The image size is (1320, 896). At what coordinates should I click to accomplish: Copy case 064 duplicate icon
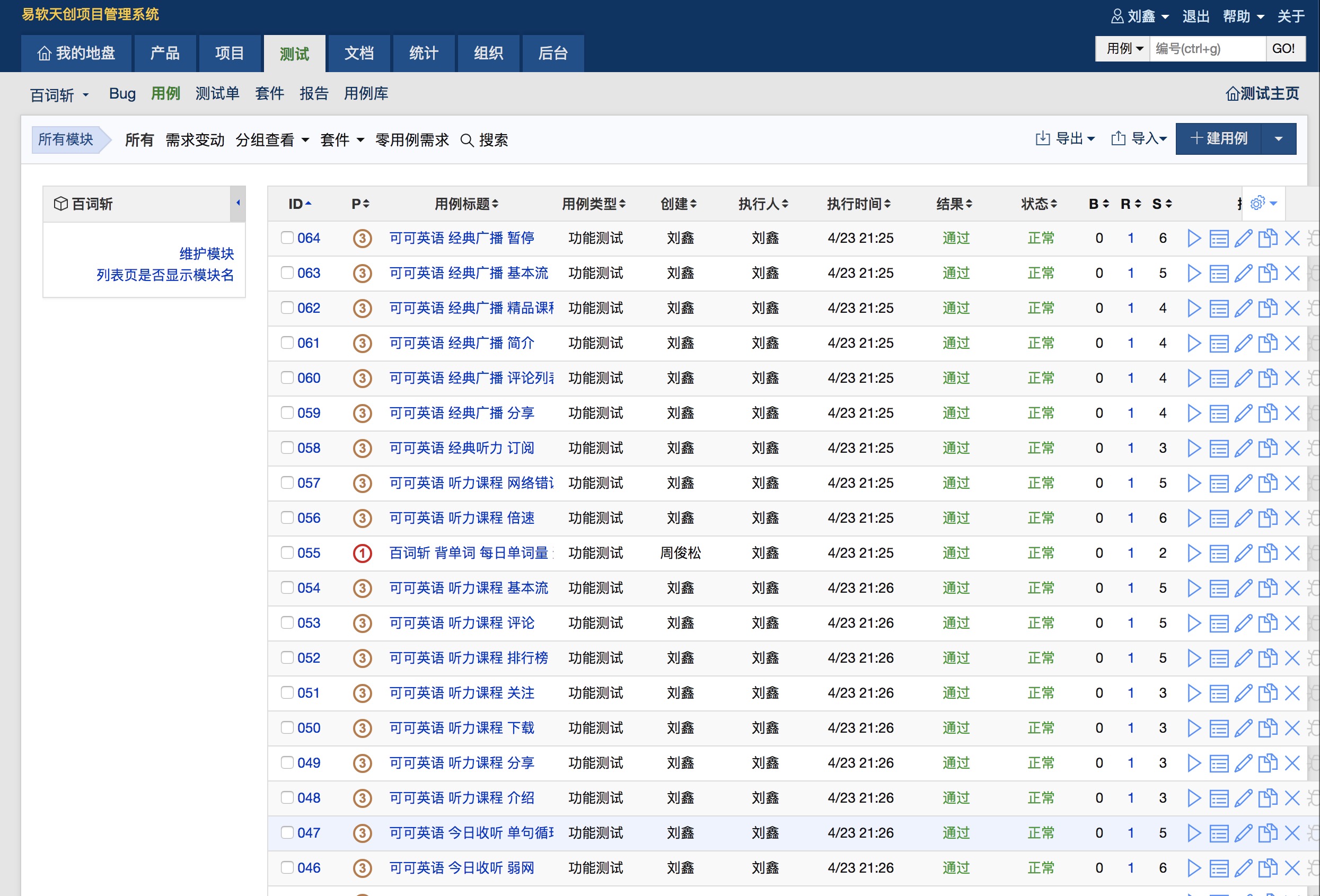1268,238
